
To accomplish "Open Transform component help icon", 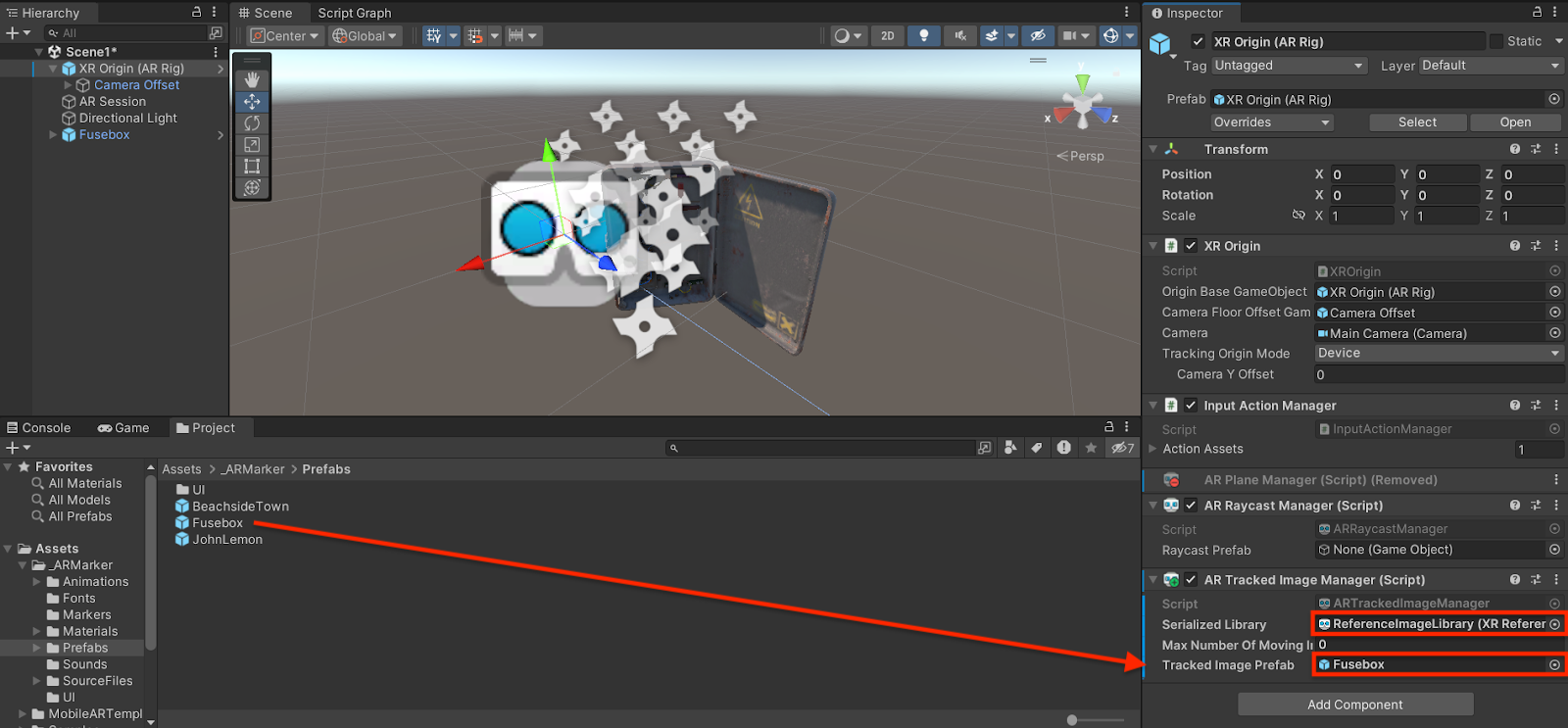I will (1515, 150).
